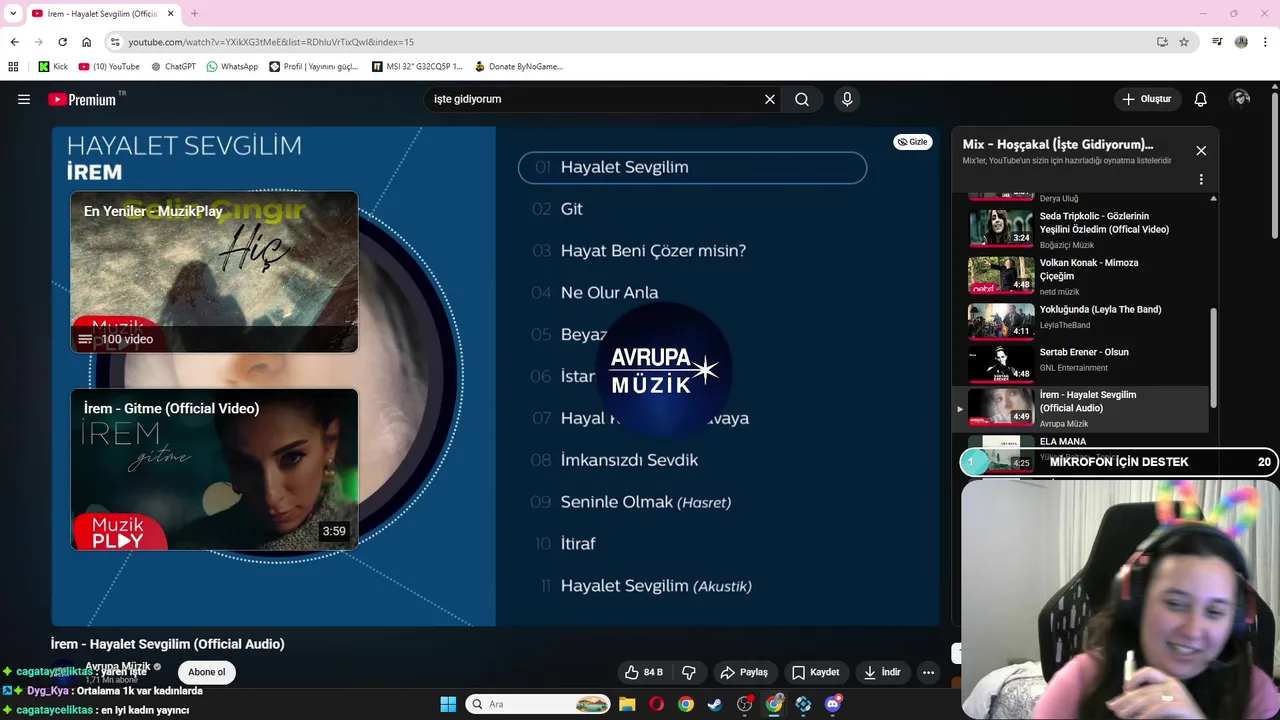Open the WhatsApp bookmark
The height and width of the screenshot is (720, 1280).
pyautogui.click(x=232, y=67)
